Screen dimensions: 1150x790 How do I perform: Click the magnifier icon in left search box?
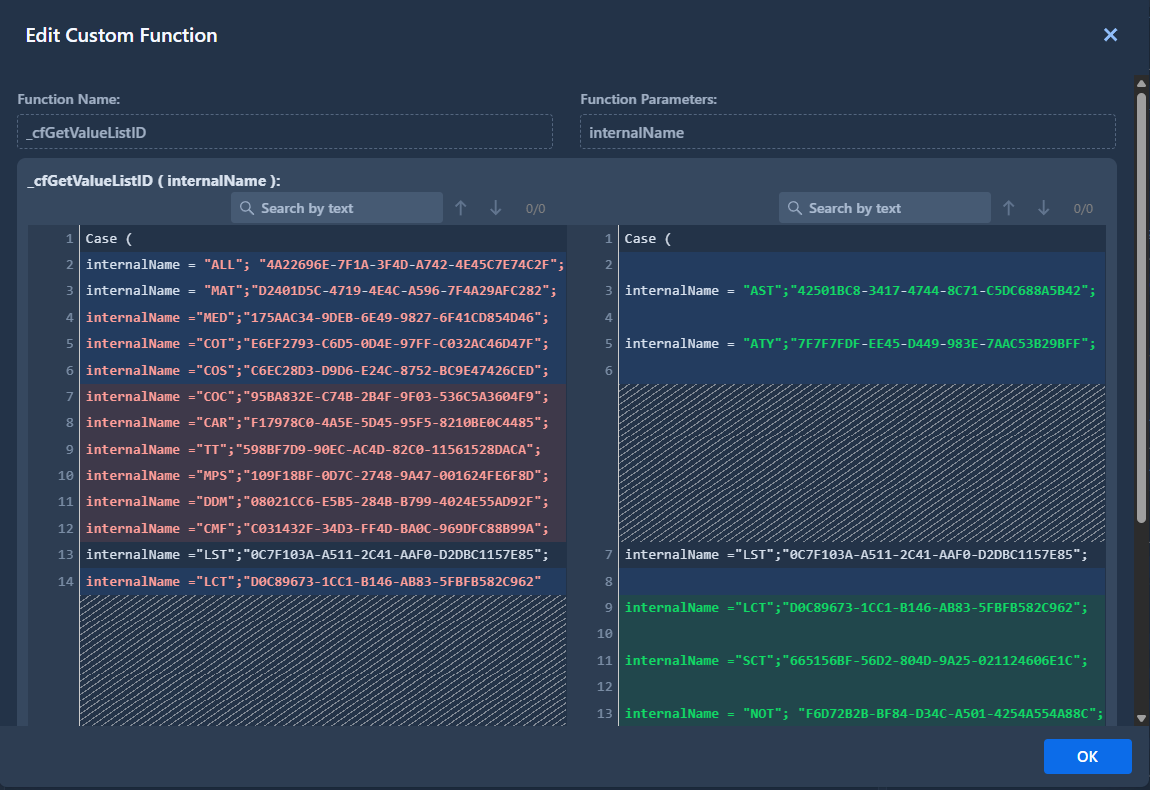246,208
